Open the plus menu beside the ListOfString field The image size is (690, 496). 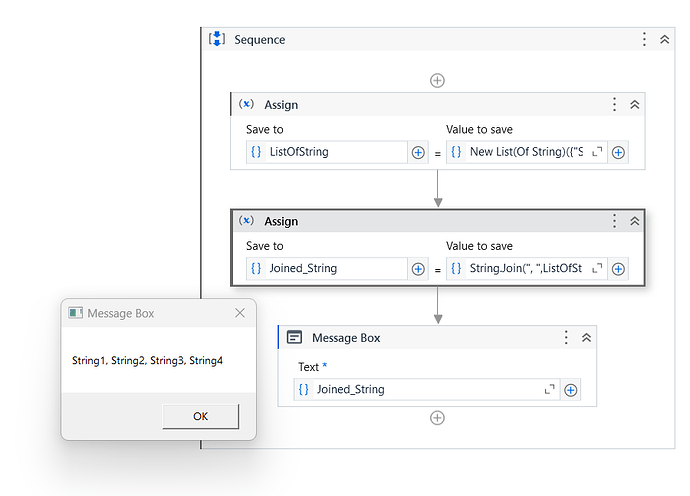(x=418, y=152)
